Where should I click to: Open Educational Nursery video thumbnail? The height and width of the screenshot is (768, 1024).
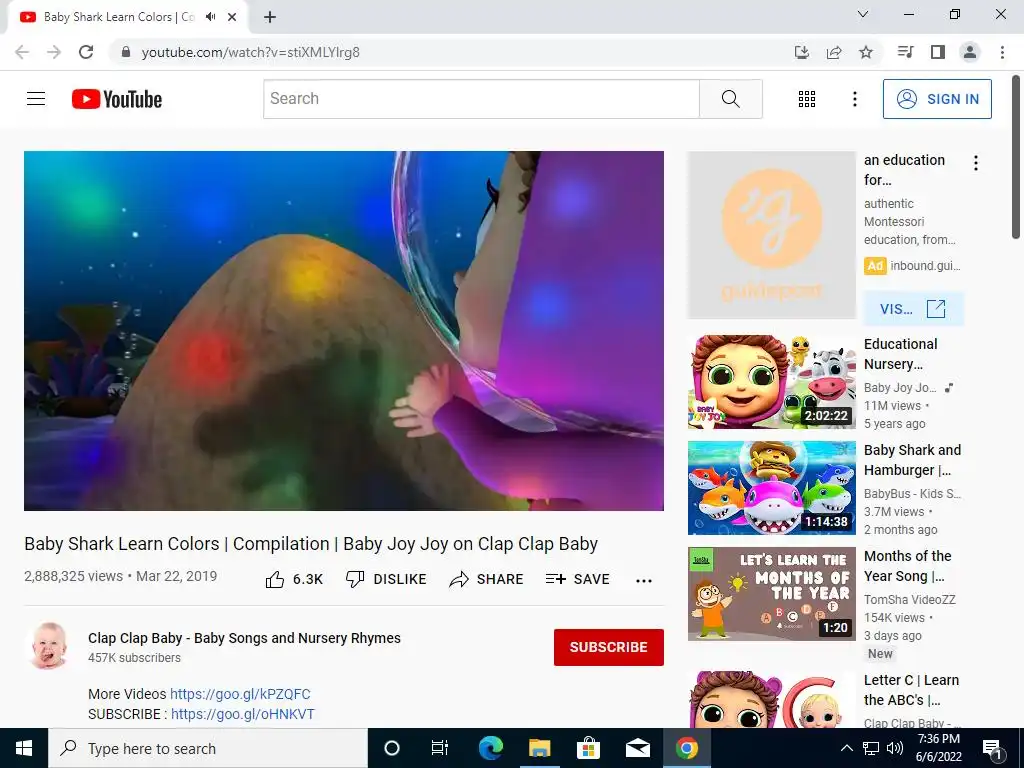coord(771,381)
